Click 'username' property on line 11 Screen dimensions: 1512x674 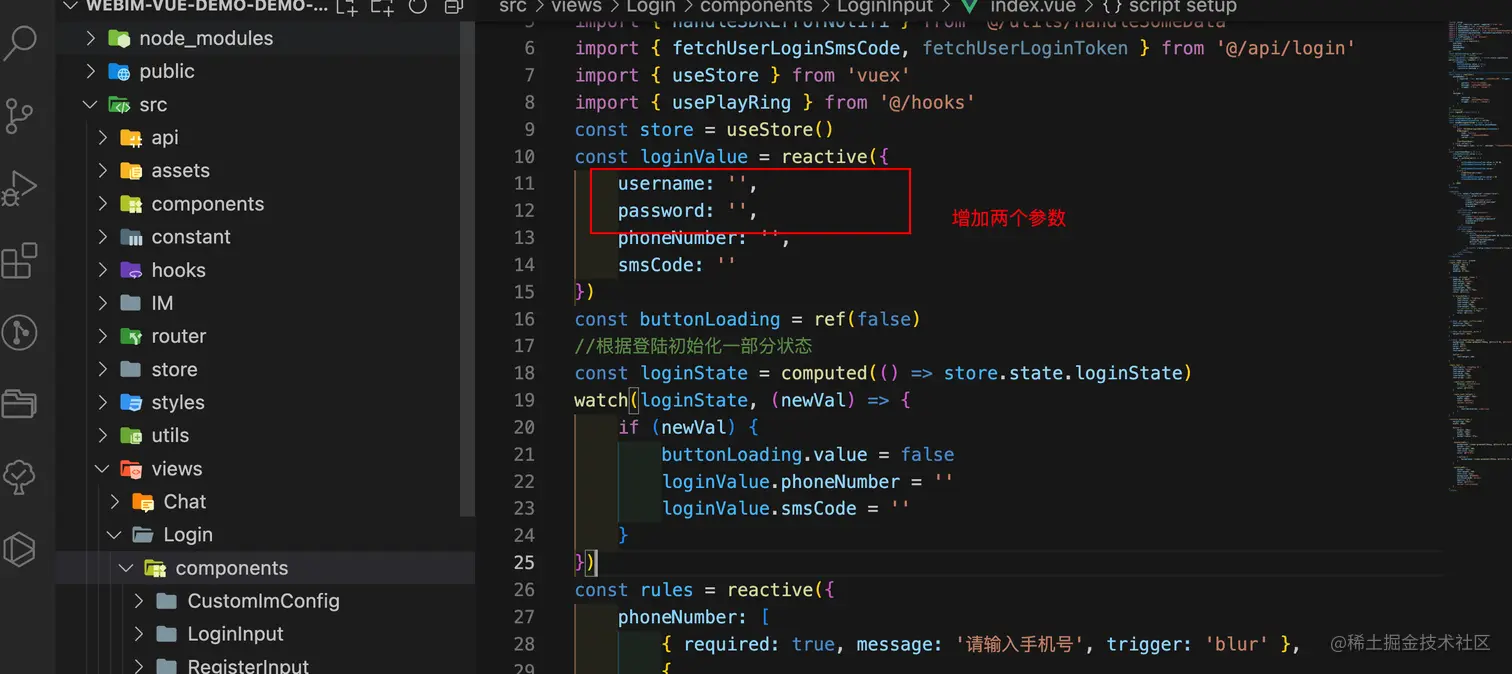tap(661, 183)
